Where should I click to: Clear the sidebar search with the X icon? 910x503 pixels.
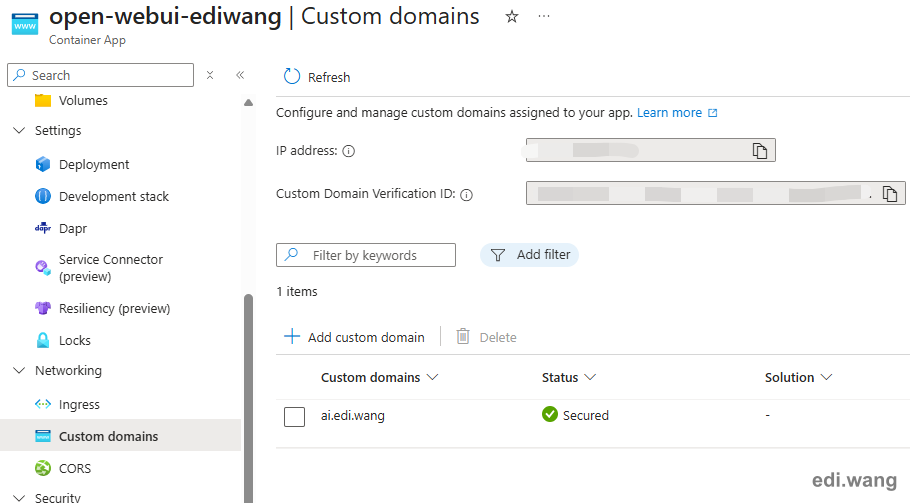click(210, 75)
